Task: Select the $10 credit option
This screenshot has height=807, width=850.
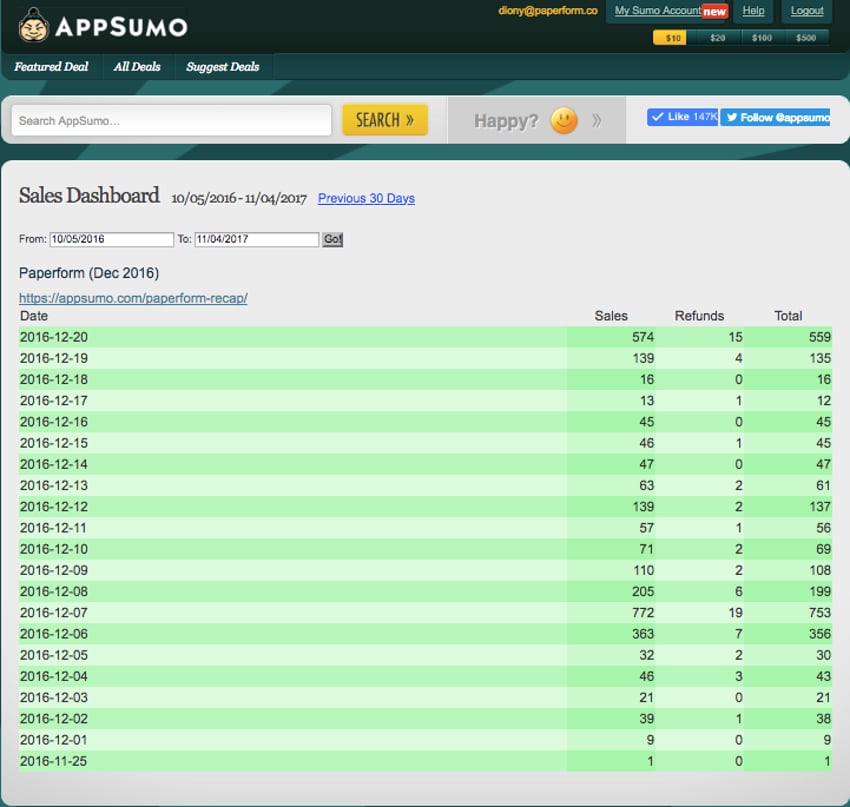Action: pos(670,37)
